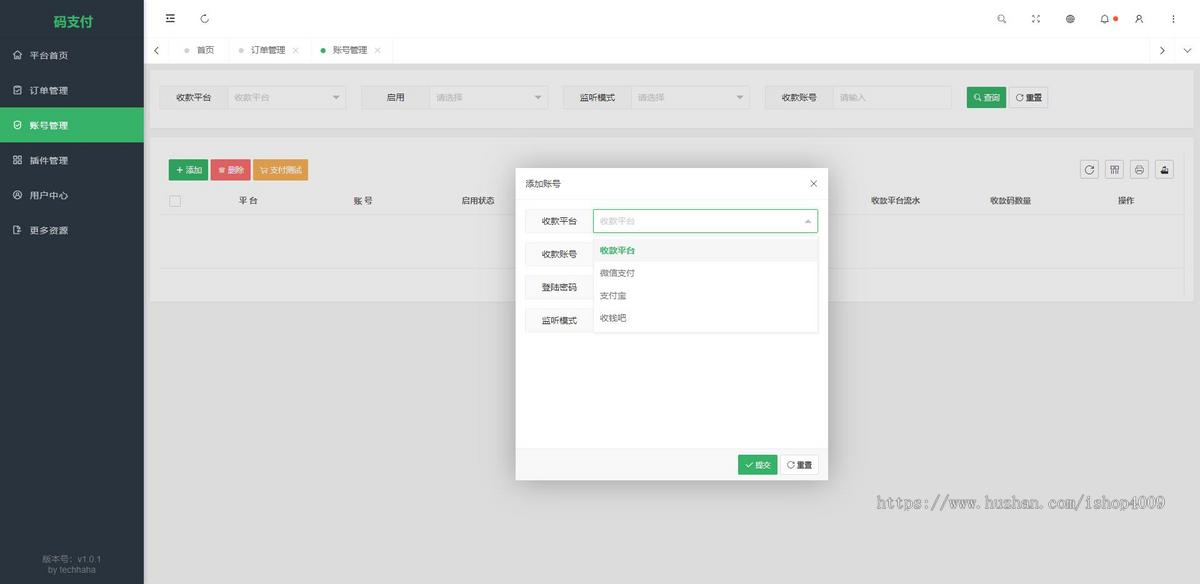Click the refresh icon in the top header
Viewport: 1200px width, 584px height.
205,18
